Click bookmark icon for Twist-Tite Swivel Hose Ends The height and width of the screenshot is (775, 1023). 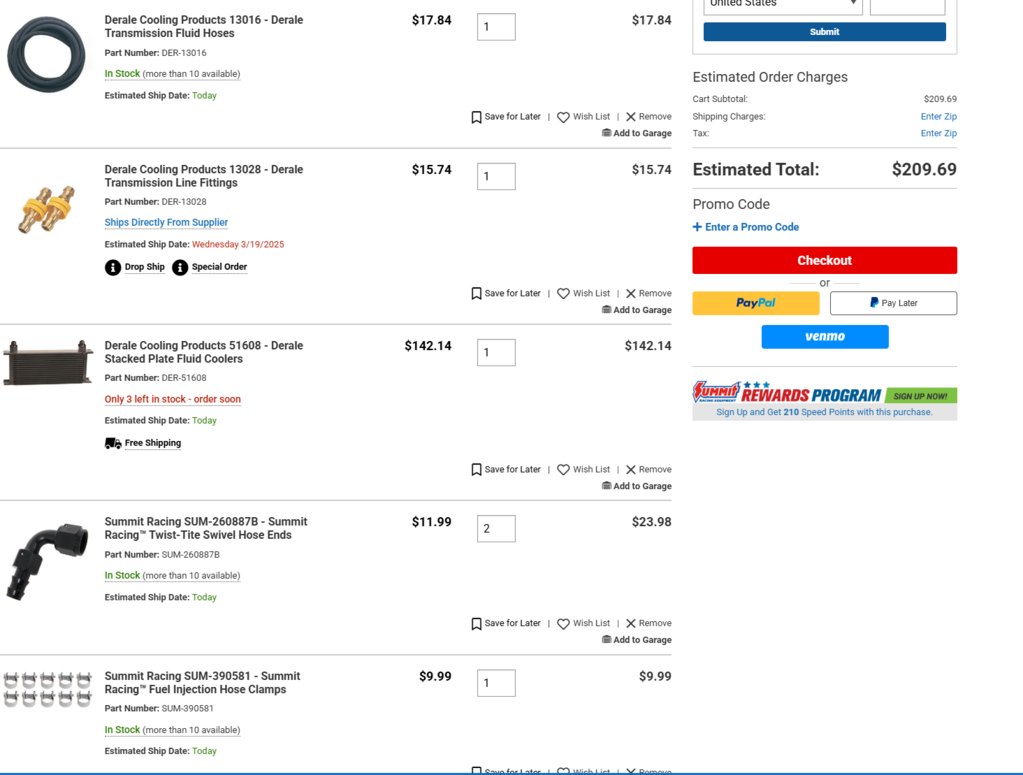pos(476,624)
